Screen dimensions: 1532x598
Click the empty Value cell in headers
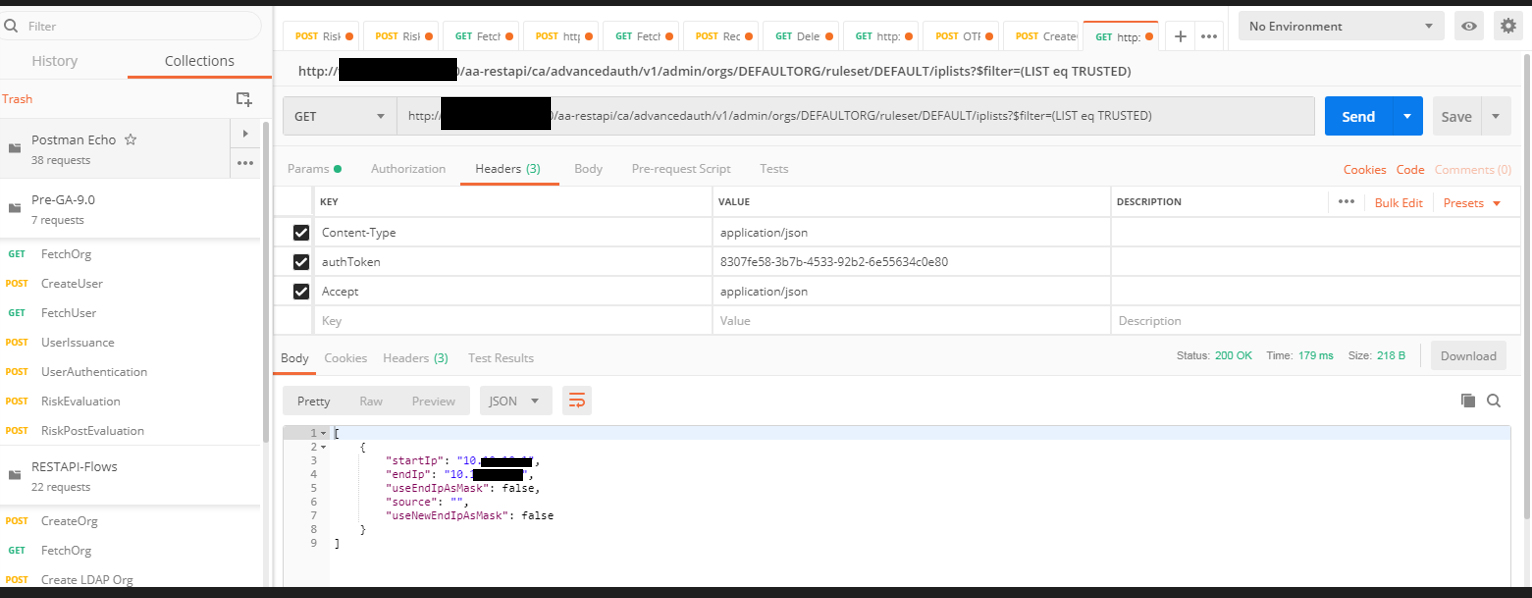tap(912, 321)
